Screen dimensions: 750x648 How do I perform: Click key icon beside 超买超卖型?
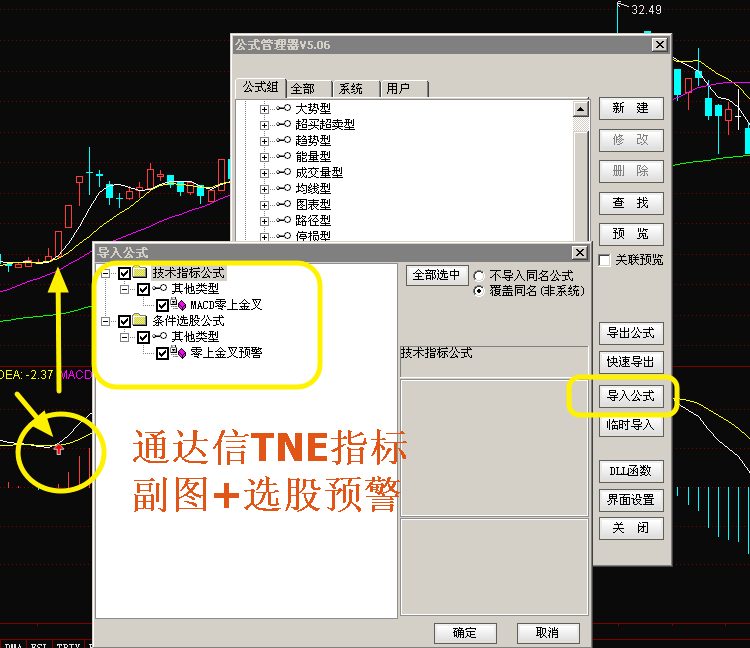[284, 124]
